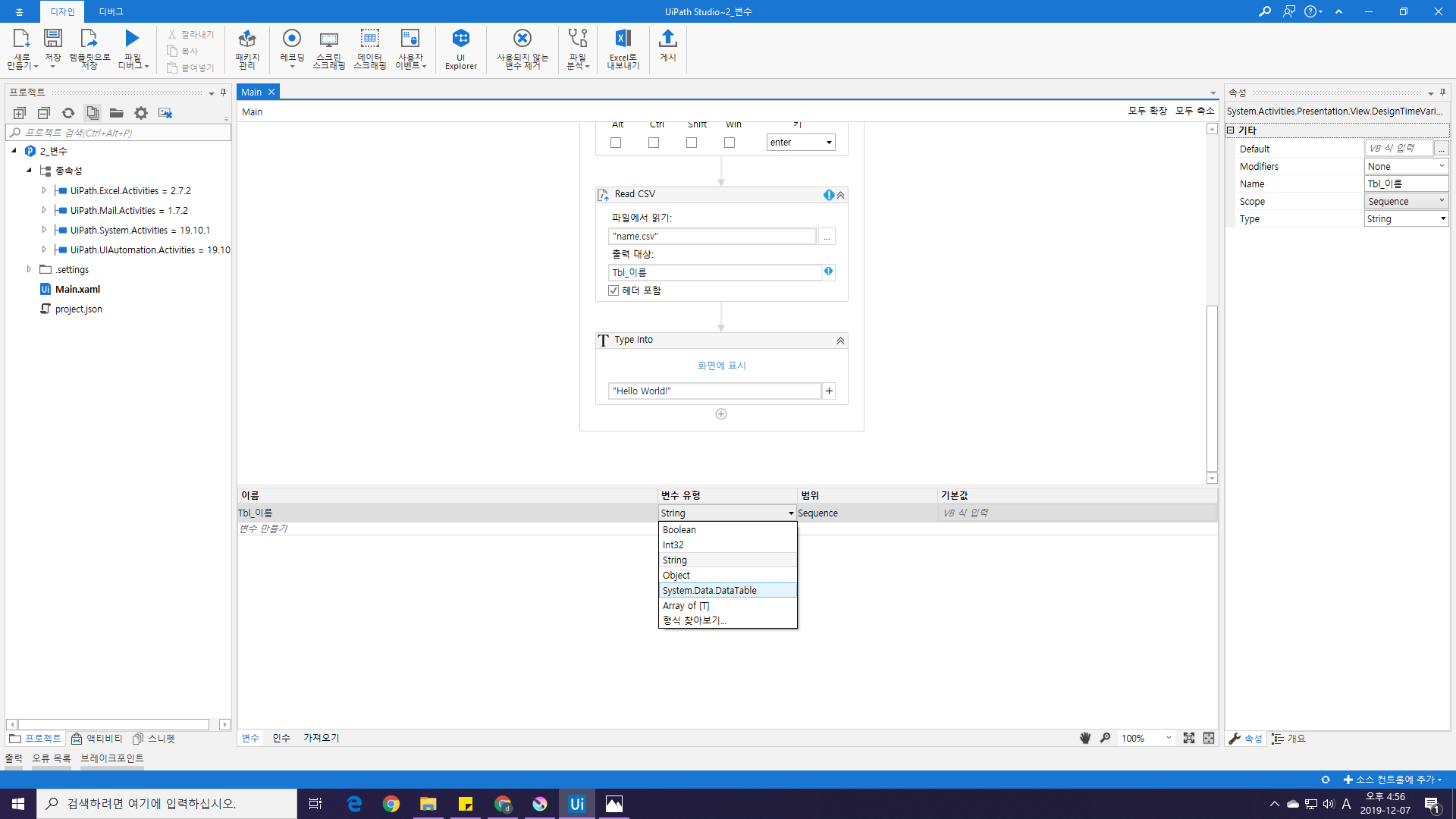This screenshot has width=1456, height=819.
Task: Click the Expand All link
Action: [1147, 111]
